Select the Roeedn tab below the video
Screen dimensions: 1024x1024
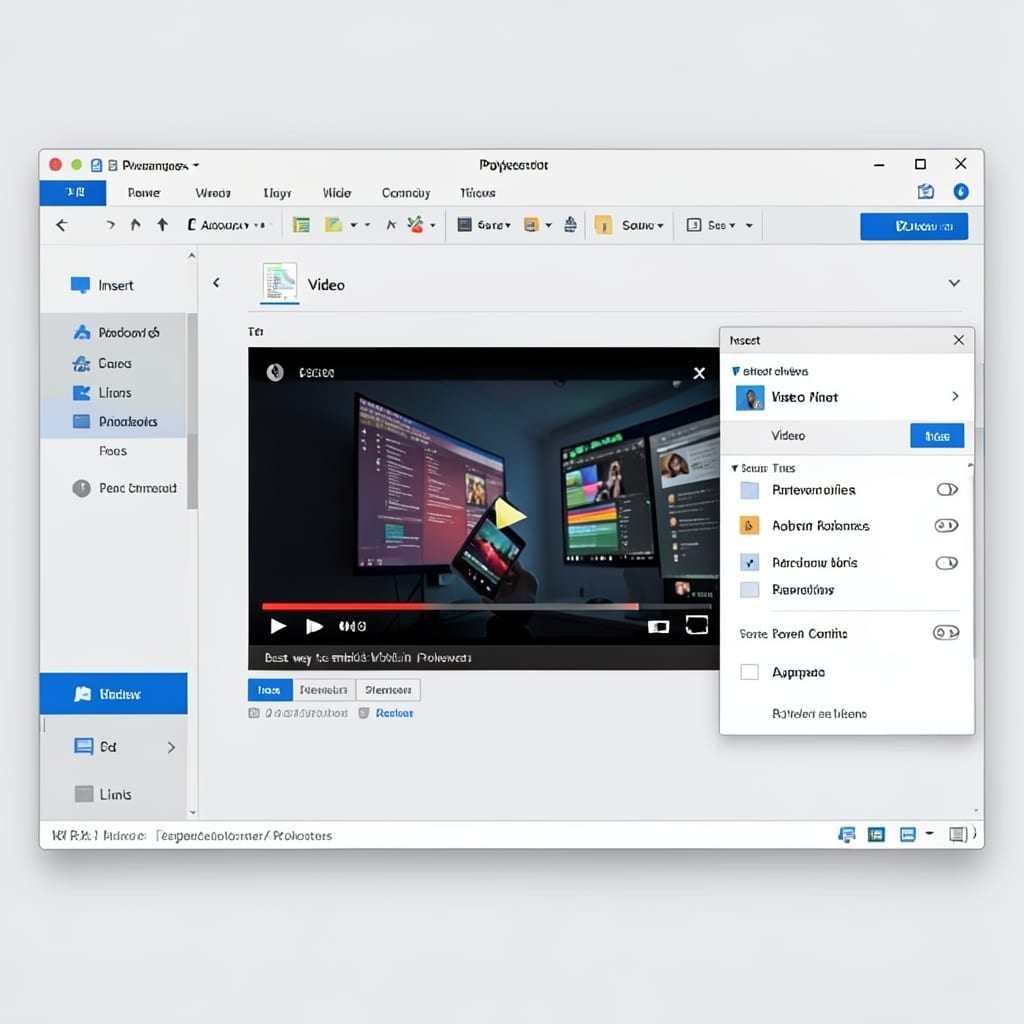click(323, 690)
